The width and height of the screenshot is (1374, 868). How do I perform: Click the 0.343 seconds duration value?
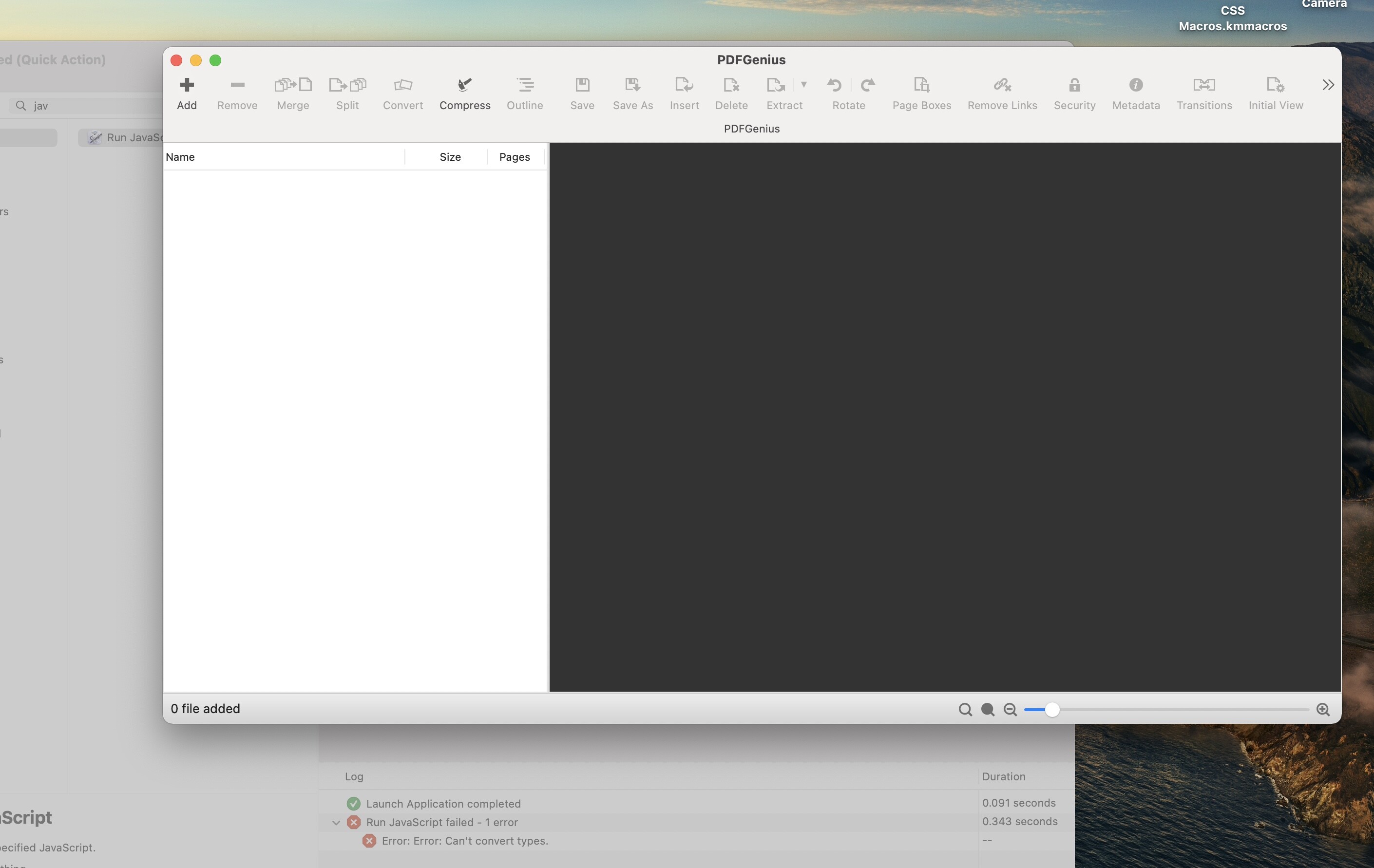(1020, 822)
